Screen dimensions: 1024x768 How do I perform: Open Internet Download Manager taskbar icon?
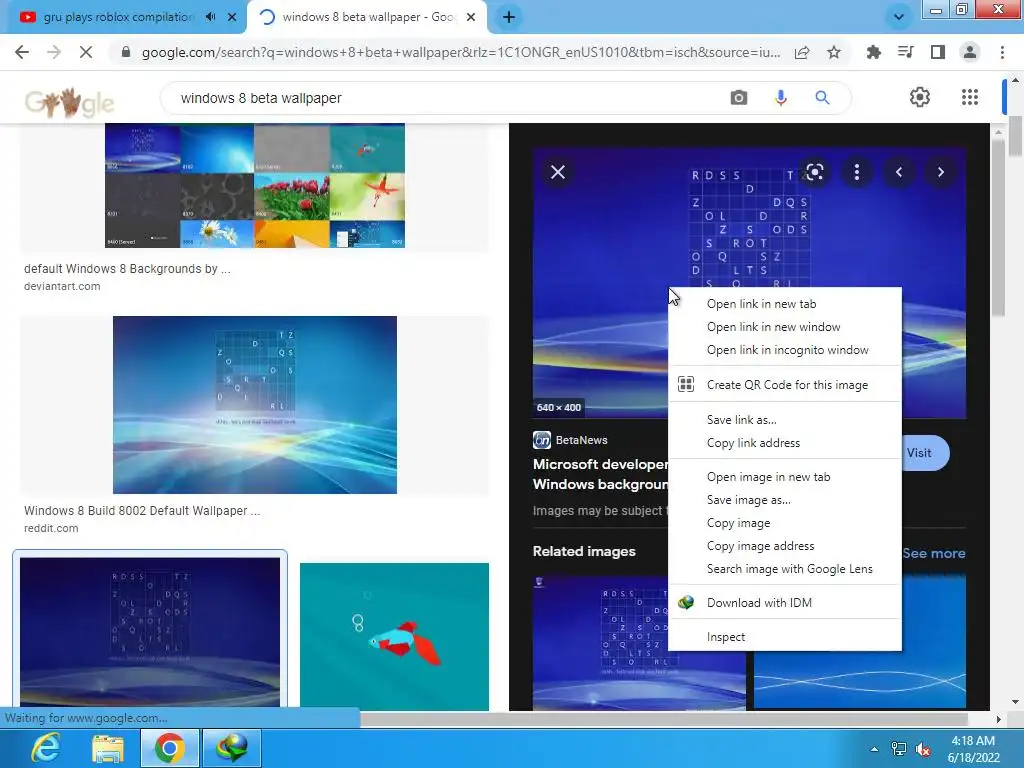click(232, 748)
